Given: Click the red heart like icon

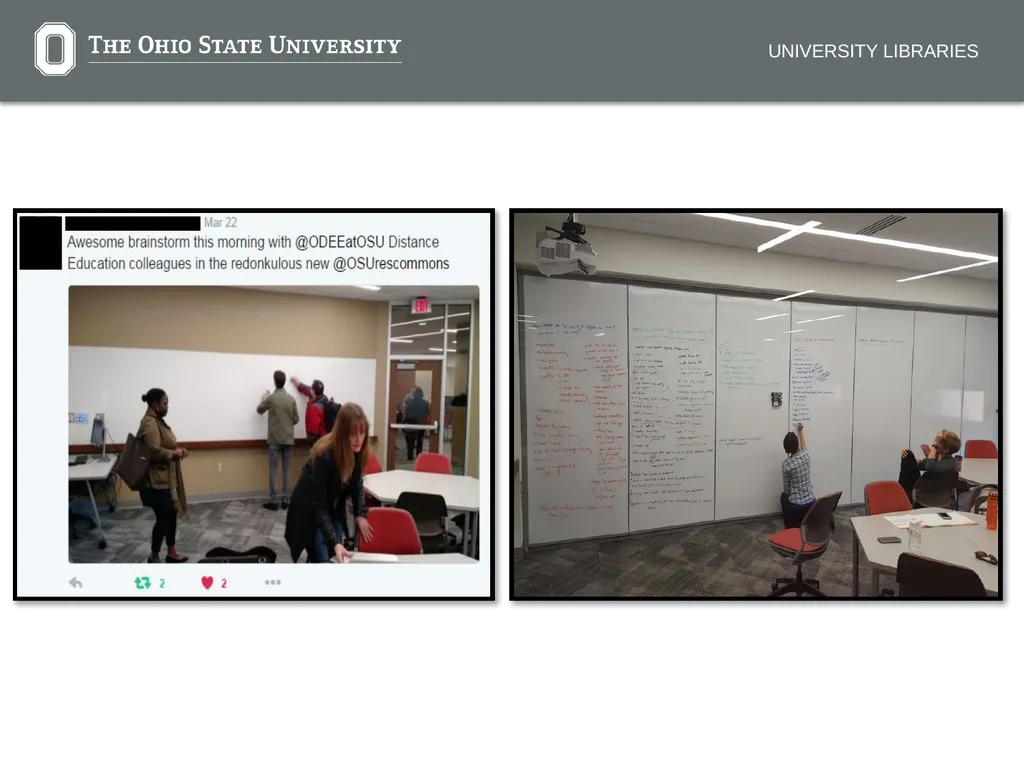Looking at the screenshot, I should pos(207,583).
